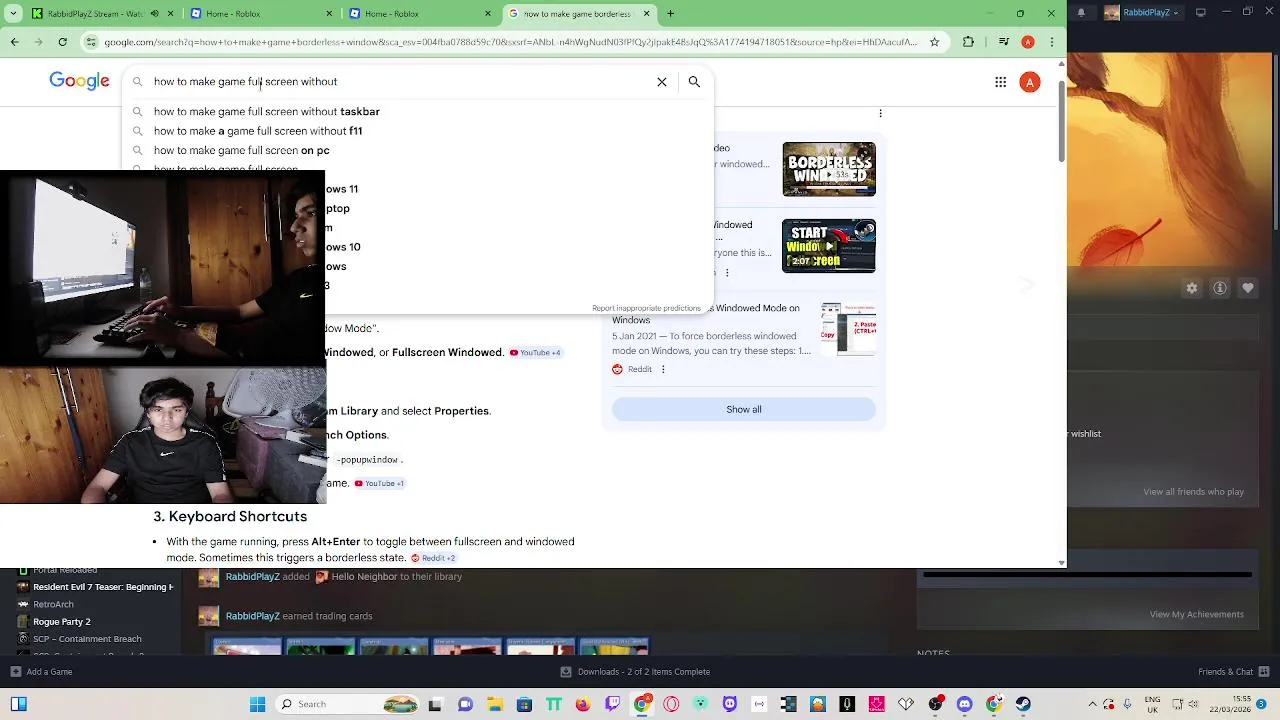Click View all friends who play in Steam

1194,492
